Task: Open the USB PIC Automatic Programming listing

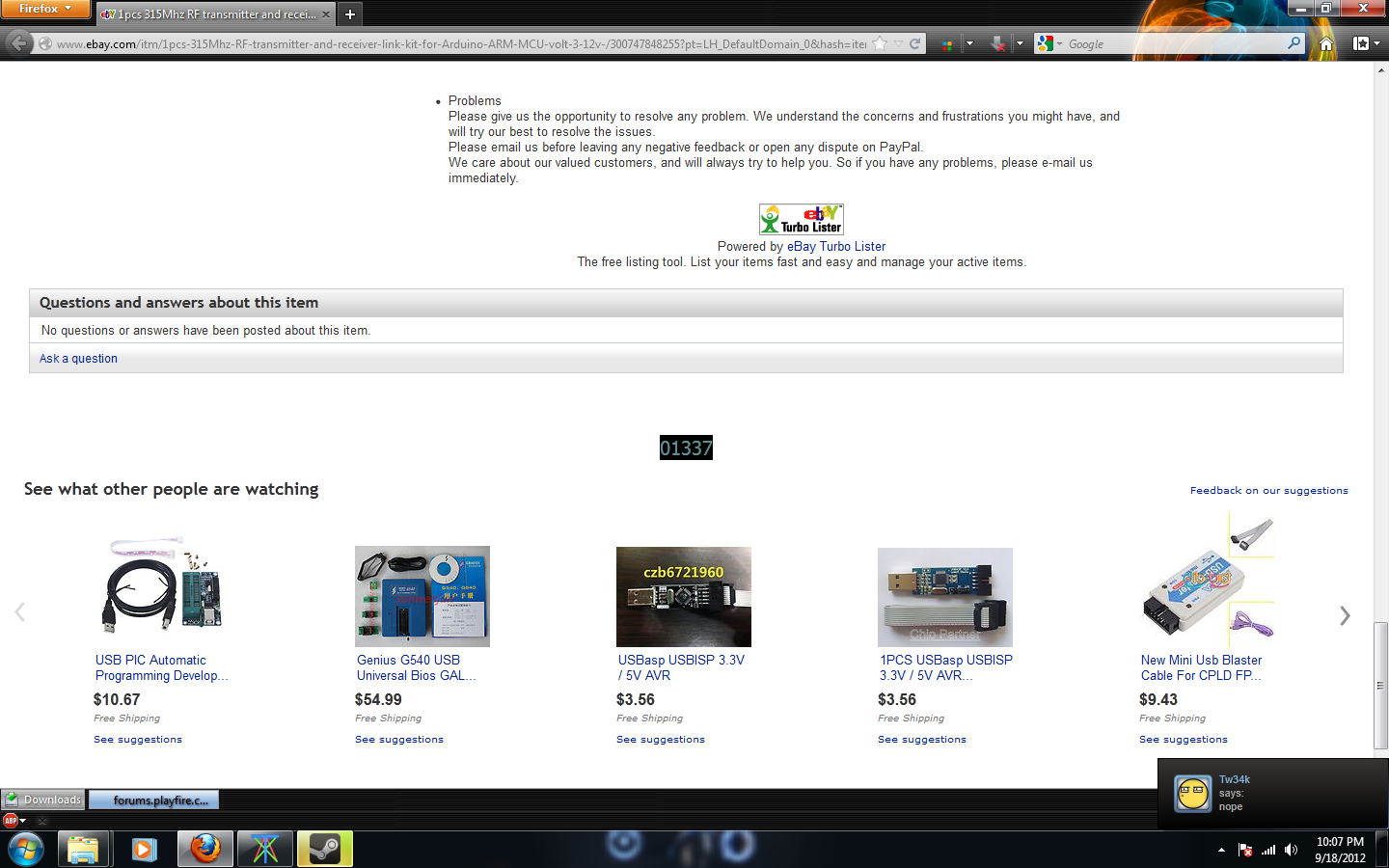Action: [161, 668]
